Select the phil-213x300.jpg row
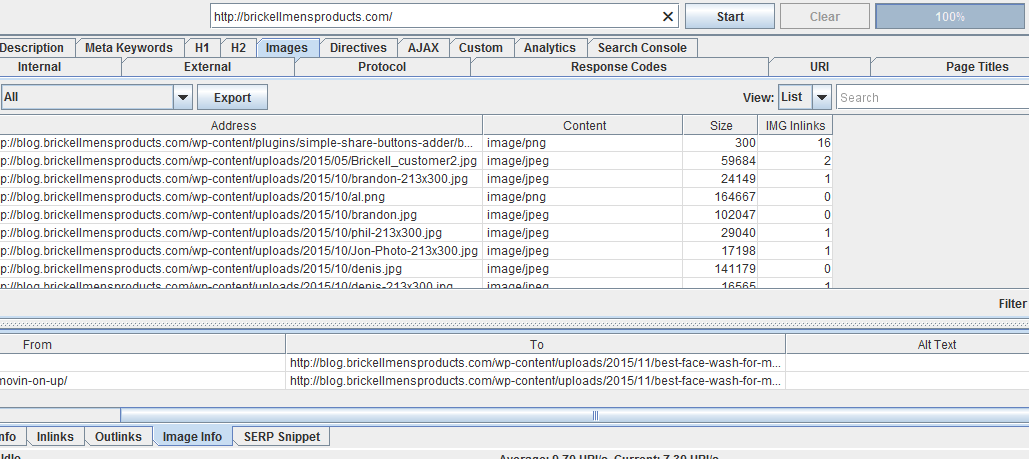The width and height of the screenshot is (1029, 459). click(416, 232)
